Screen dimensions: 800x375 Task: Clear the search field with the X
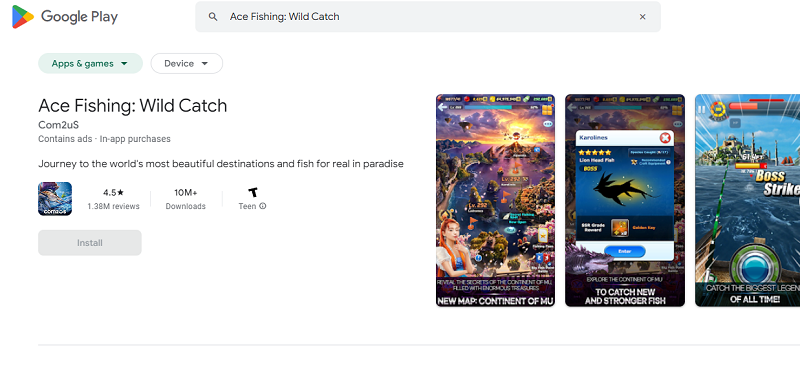point(642,16)
